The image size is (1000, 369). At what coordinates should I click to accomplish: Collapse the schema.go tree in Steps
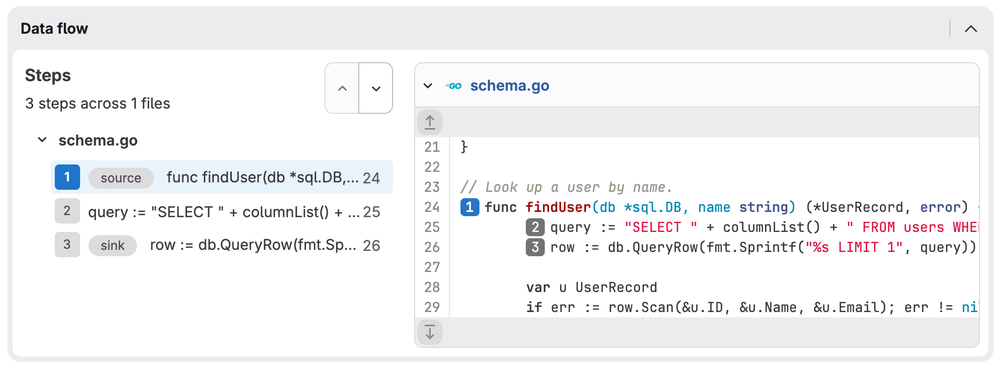tap(42, 140)
